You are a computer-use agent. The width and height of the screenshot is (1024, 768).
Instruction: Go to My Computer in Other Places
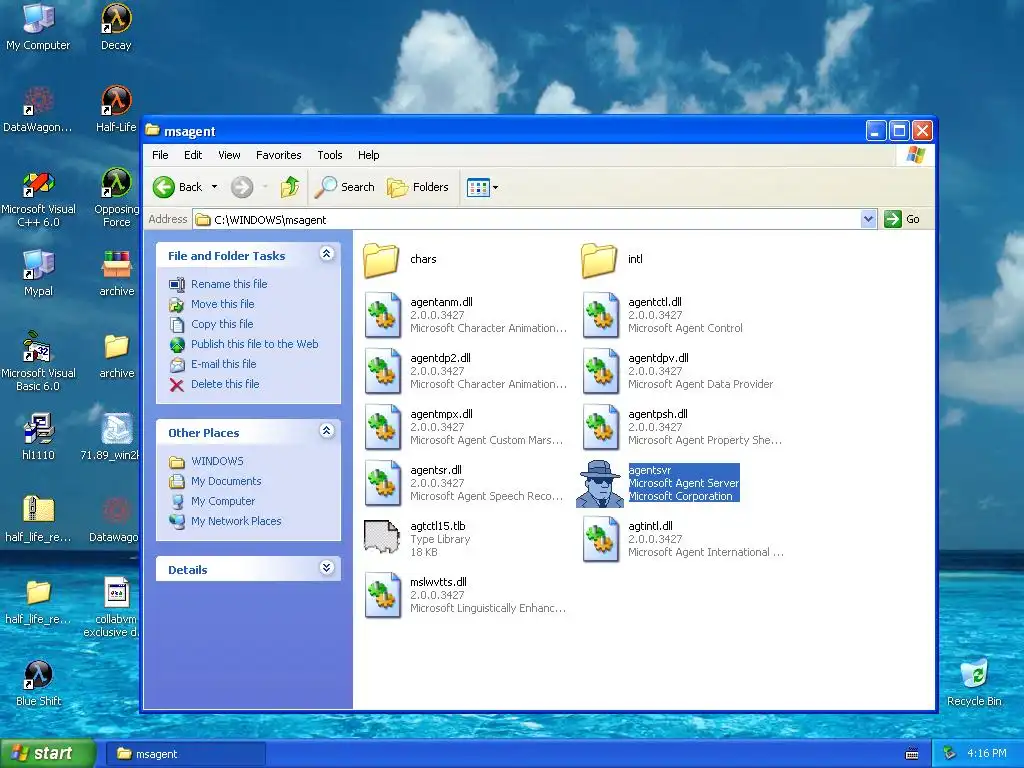pyautogui.click(x=223, y=502)
